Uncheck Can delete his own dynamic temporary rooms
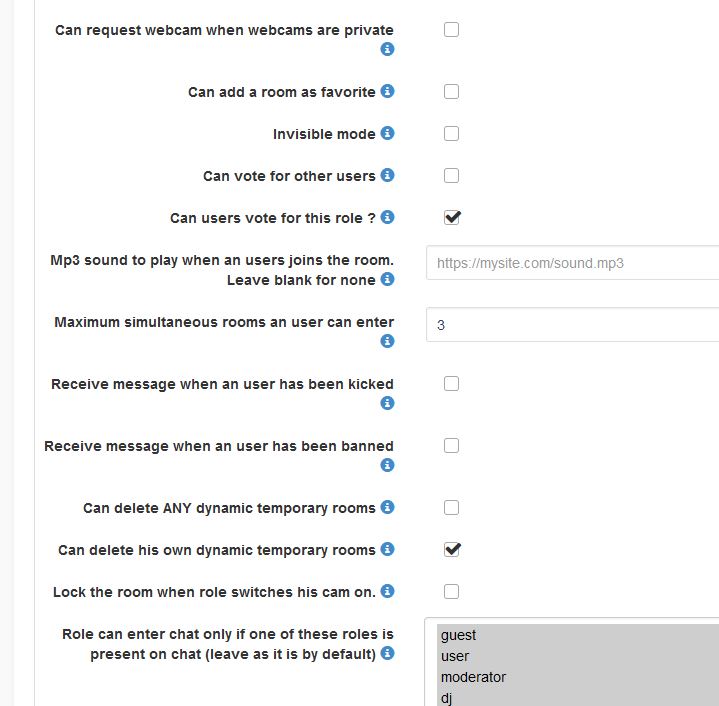The width and height of the screenshot is (719, 706). pos(451,549)
